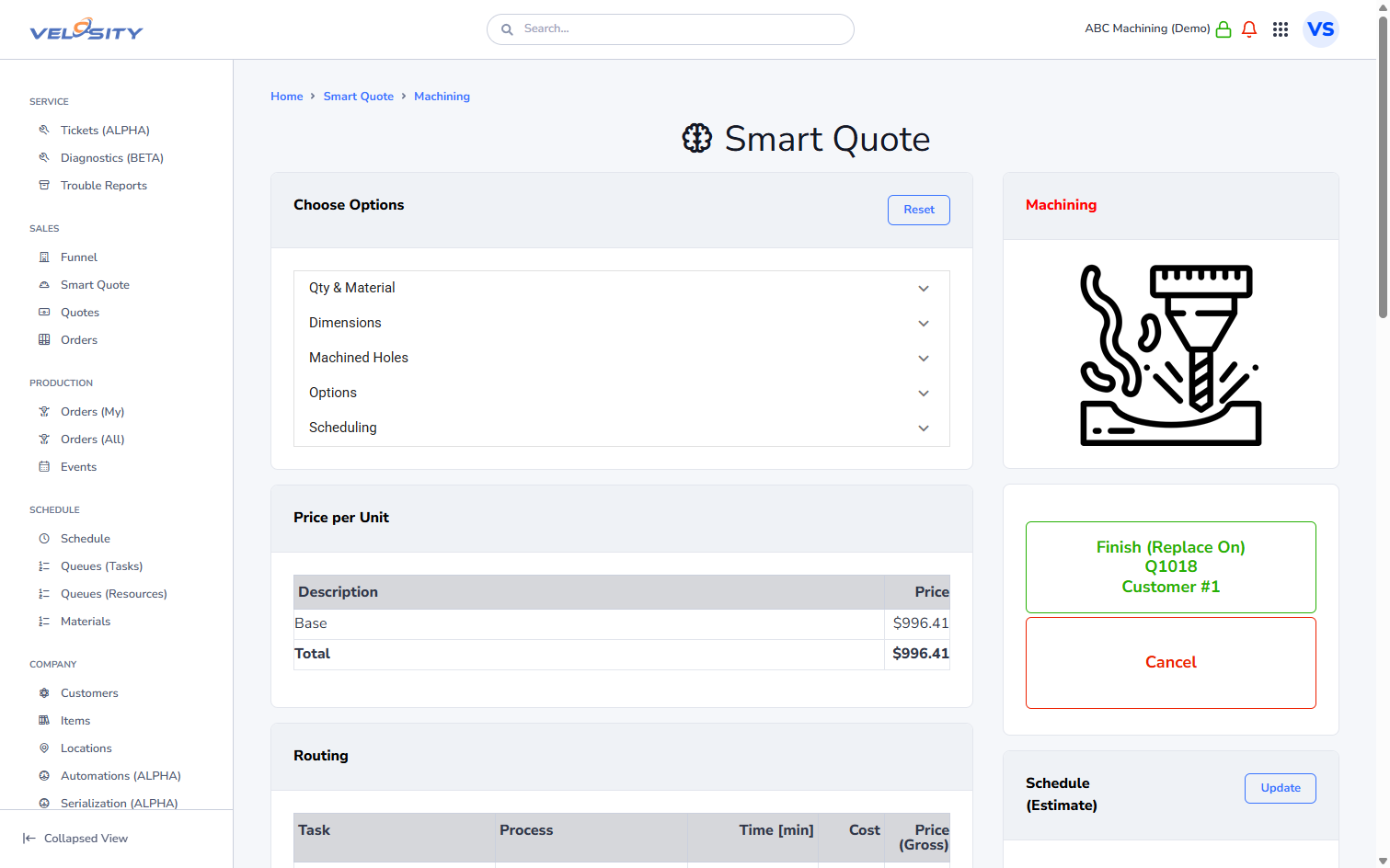Click into the Search field

coord(671,29)
